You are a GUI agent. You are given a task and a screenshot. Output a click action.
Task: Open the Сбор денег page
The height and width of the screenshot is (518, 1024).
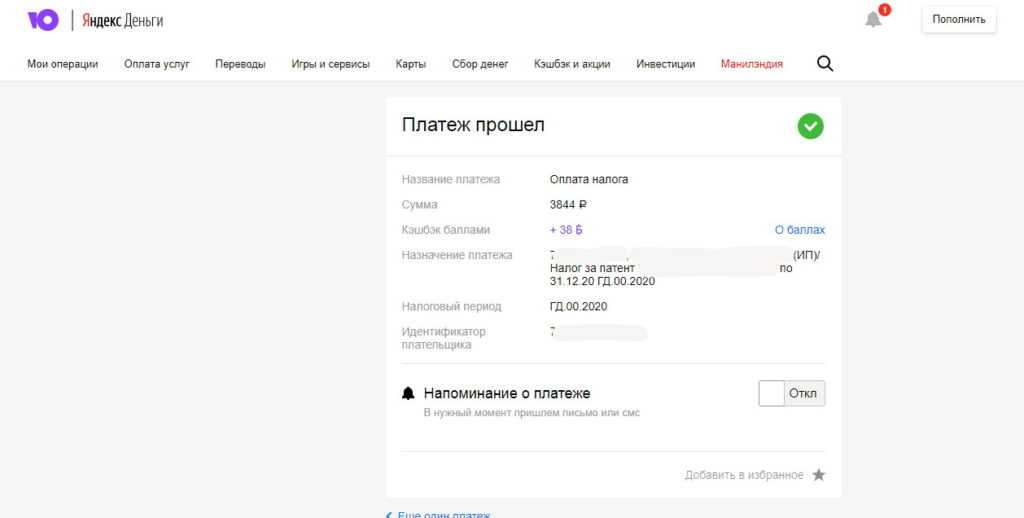pos(480,64)
